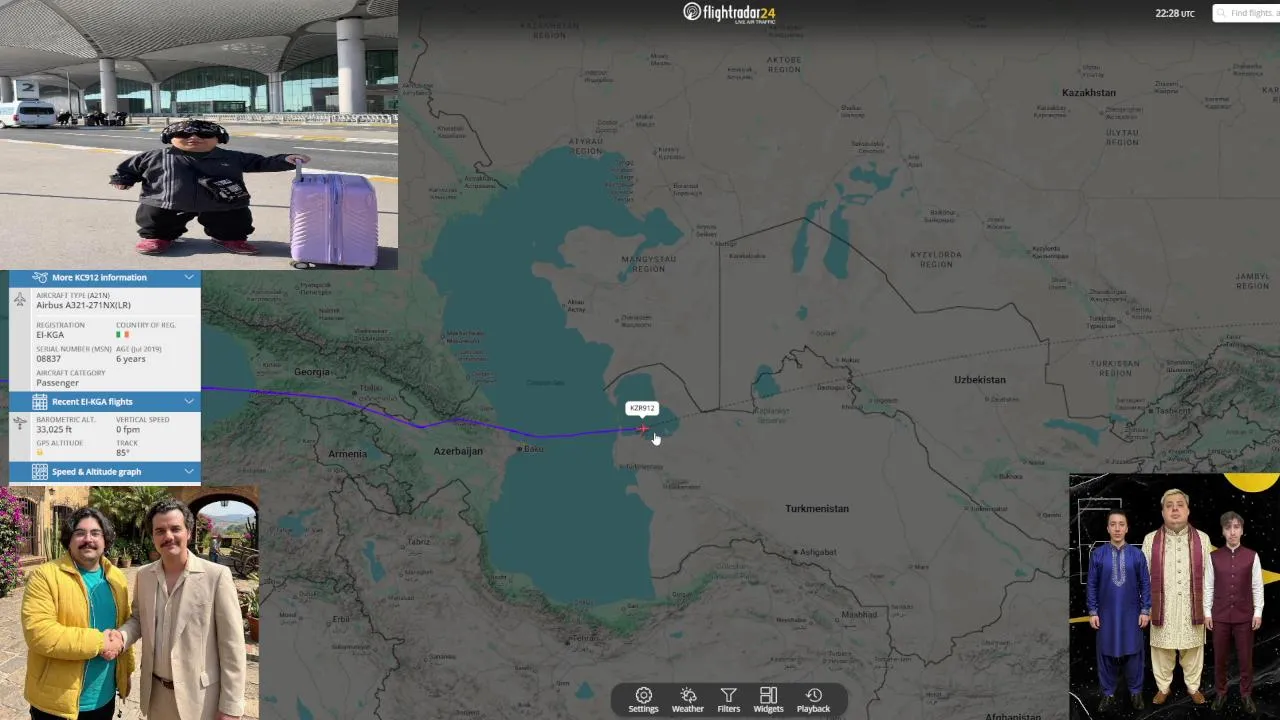
Task: Click the GPS altitude lock icon
Action: [x=40, y=453]
